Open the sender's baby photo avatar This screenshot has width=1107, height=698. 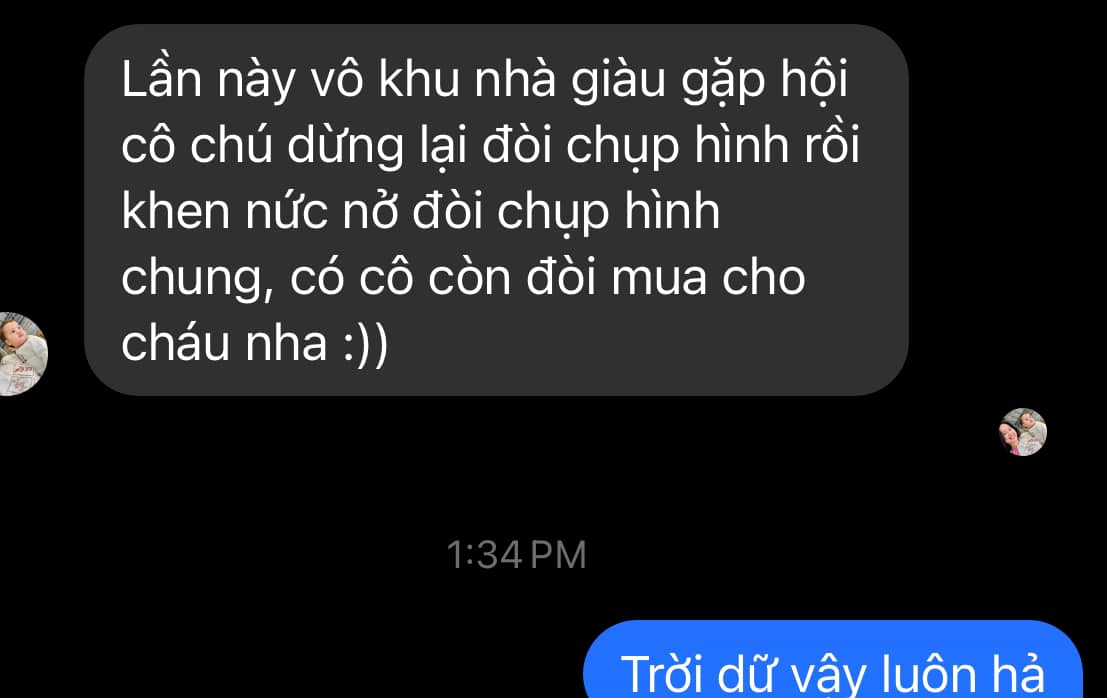23,354
